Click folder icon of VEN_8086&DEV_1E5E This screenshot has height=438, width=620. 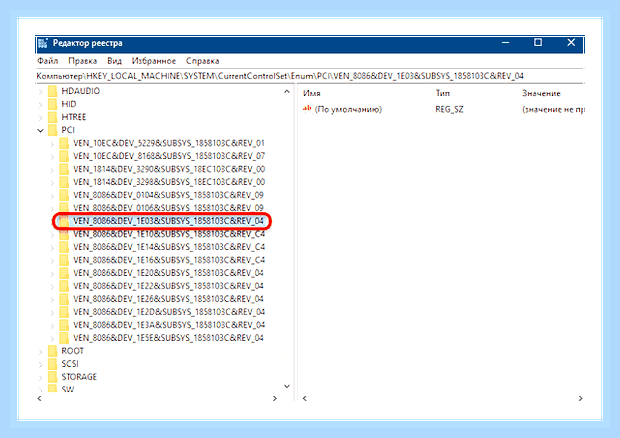(x=64, y=338)
